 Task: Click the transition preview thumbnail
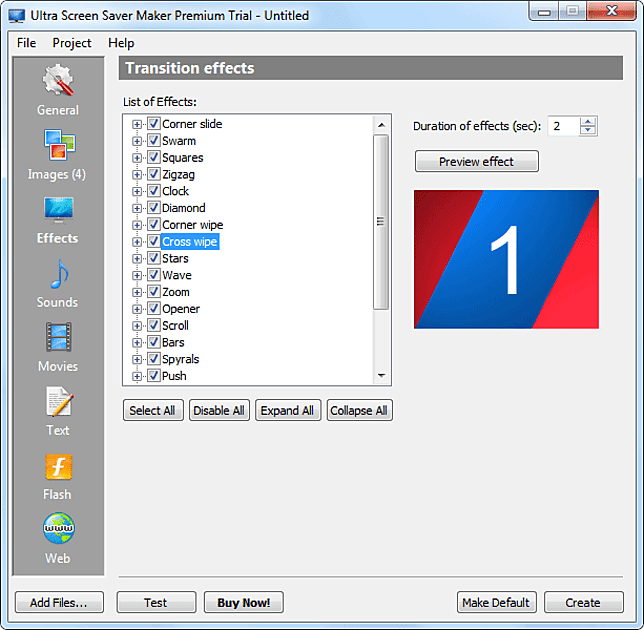506,259
